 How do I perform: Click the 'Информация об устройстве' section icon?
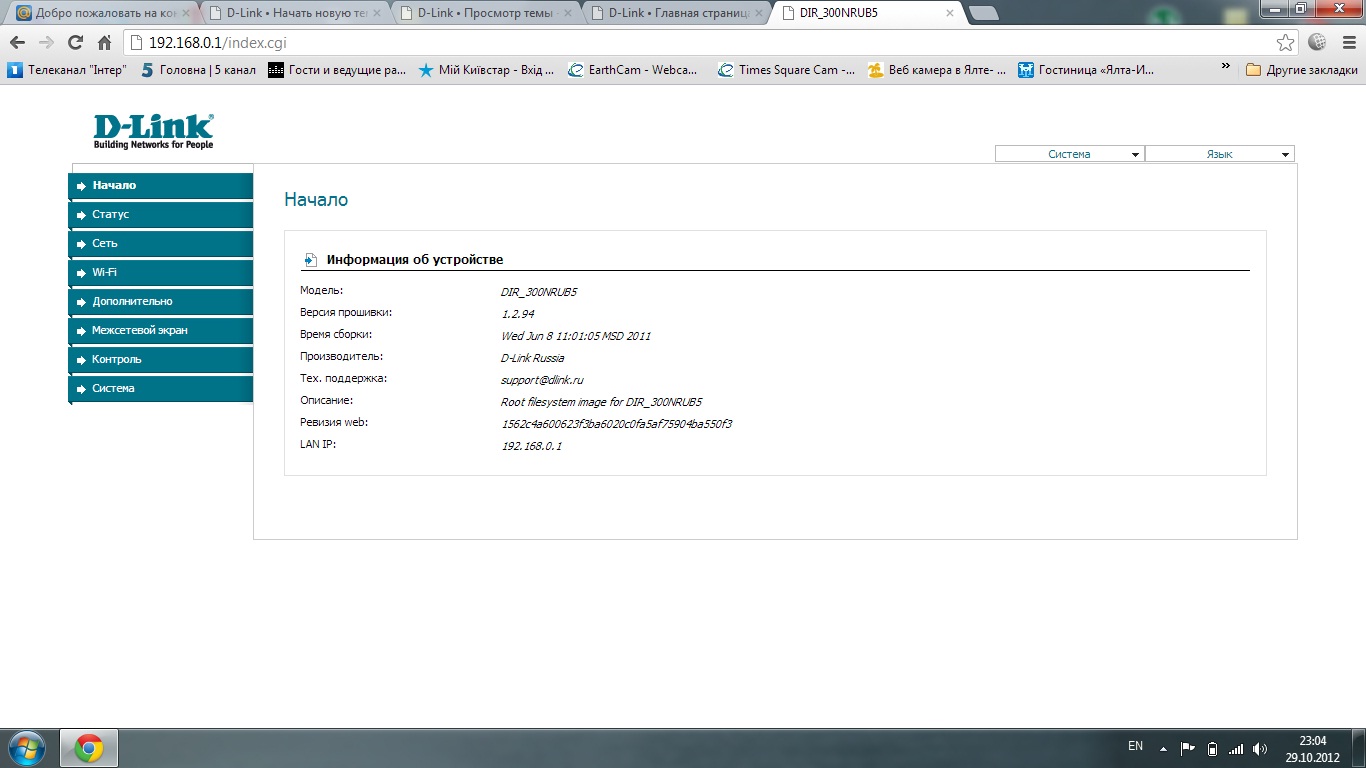pyautogui.click(x=310, y=260)
